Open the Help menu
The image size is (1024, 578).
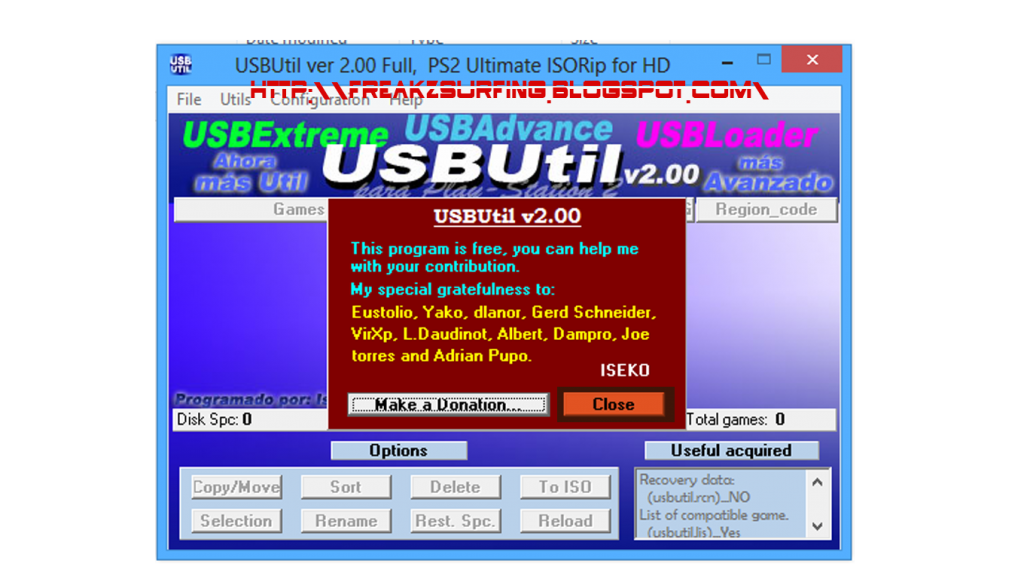click(406, 99)
